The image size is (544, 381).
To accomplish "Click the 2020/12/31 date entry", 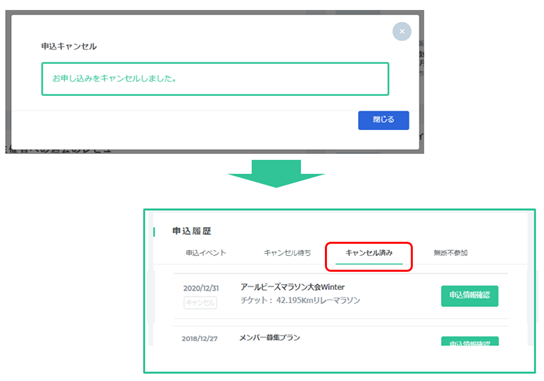I will [201, 288].
